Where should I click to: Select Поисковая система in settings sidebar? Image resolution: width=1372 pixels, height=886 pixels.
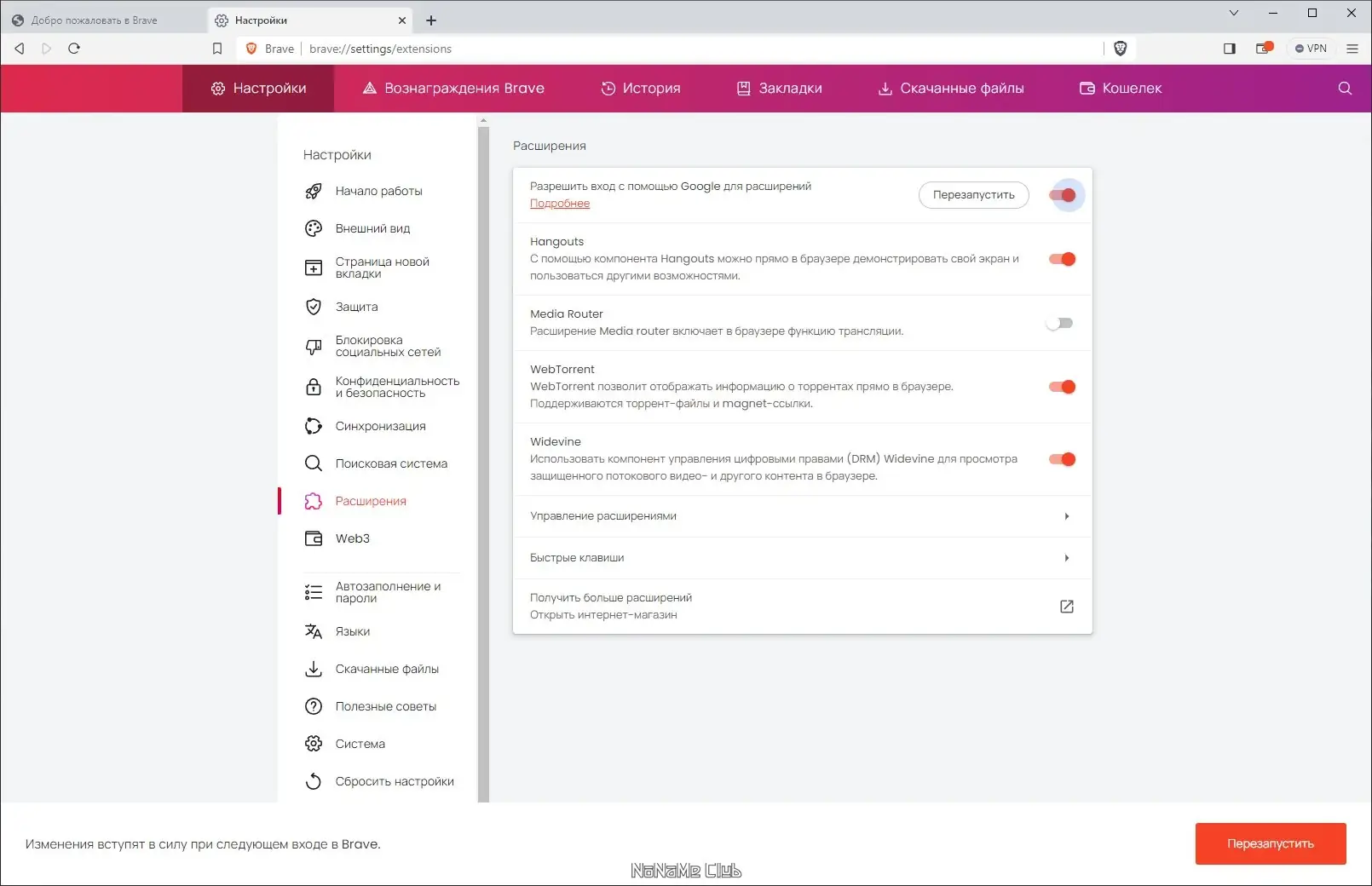click(x=392, y=463)
